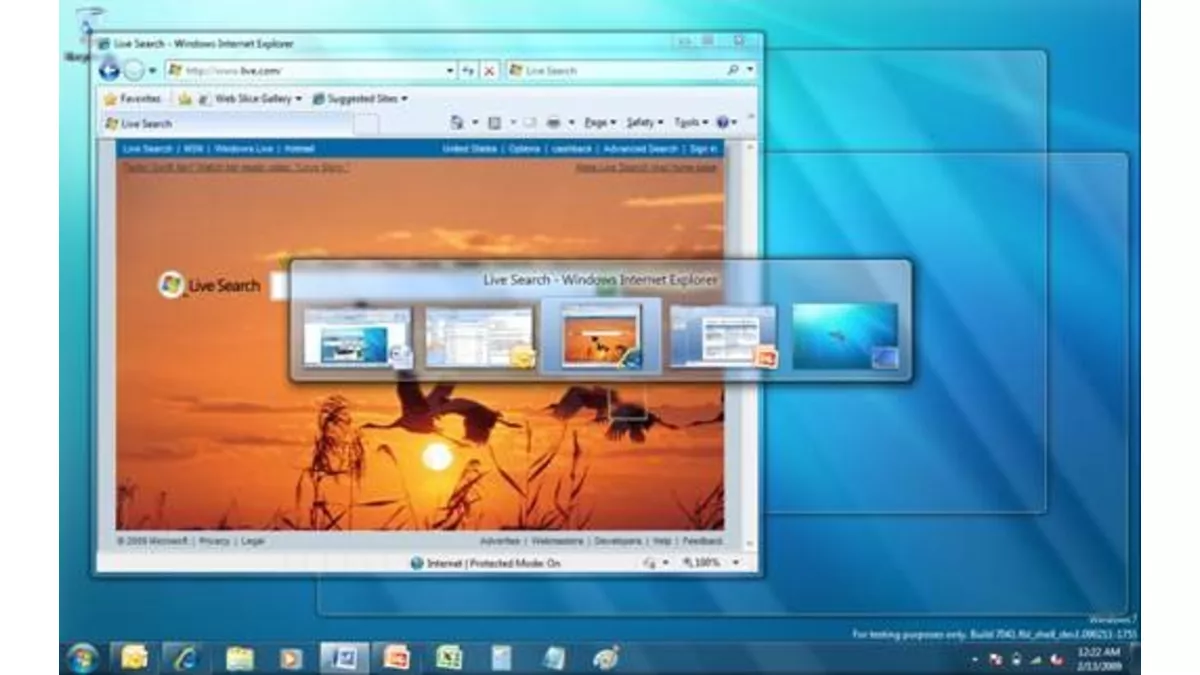Click the red Stop loading icon
The width and height of the screenshot is (1200, 675).
pos(489,71)
